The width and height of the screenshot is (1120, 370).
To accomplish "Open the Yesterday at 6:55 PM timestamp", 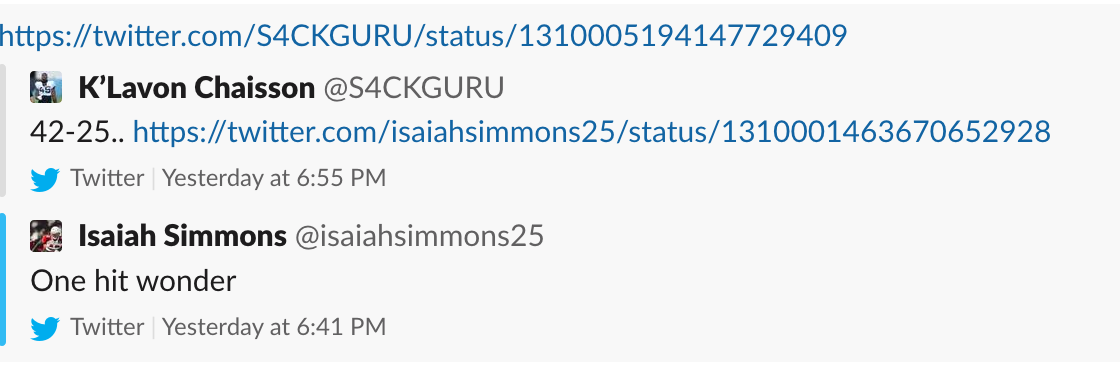I will (x=274, y=178).
